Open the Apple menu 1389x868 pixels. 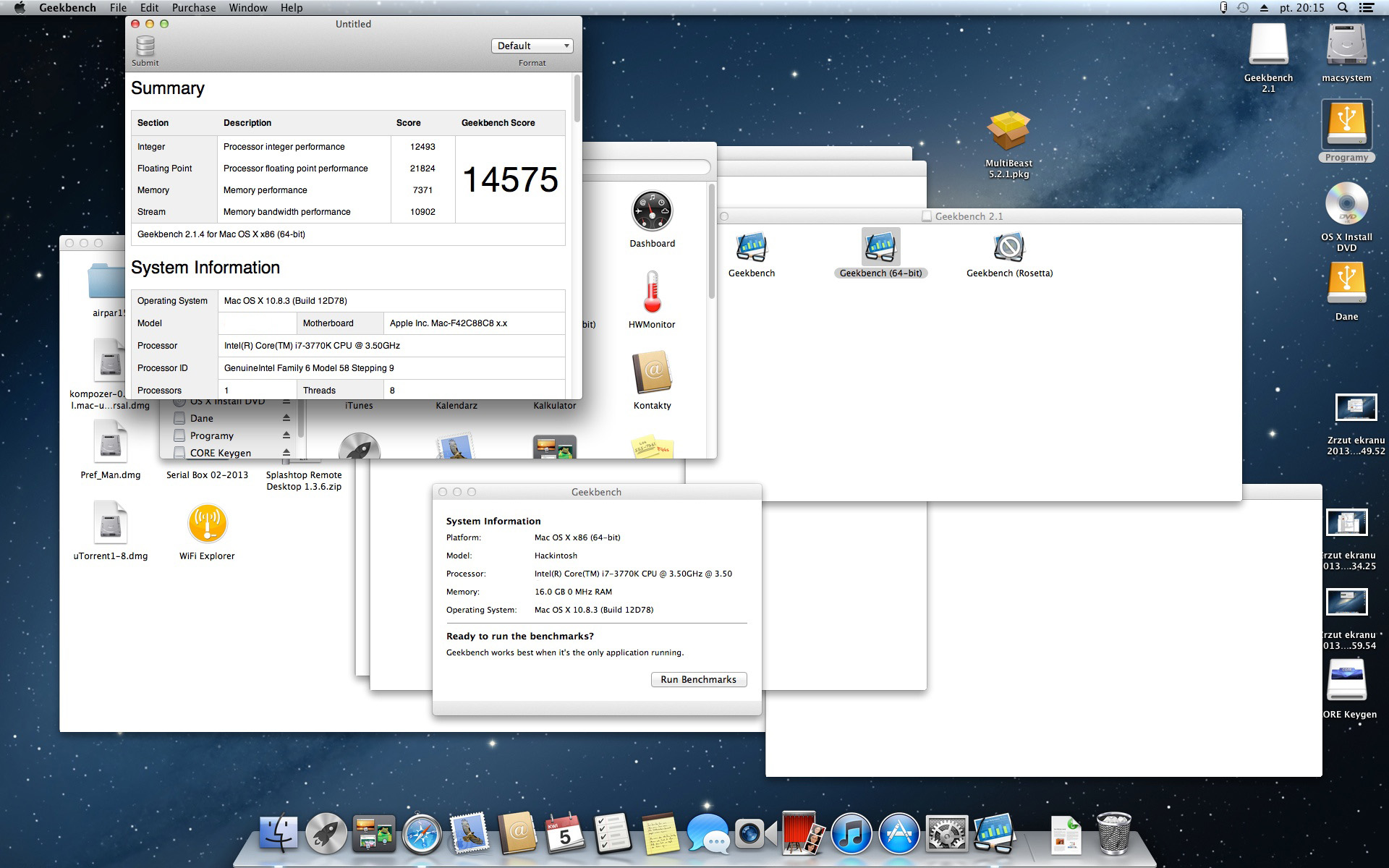click(20, 8)
